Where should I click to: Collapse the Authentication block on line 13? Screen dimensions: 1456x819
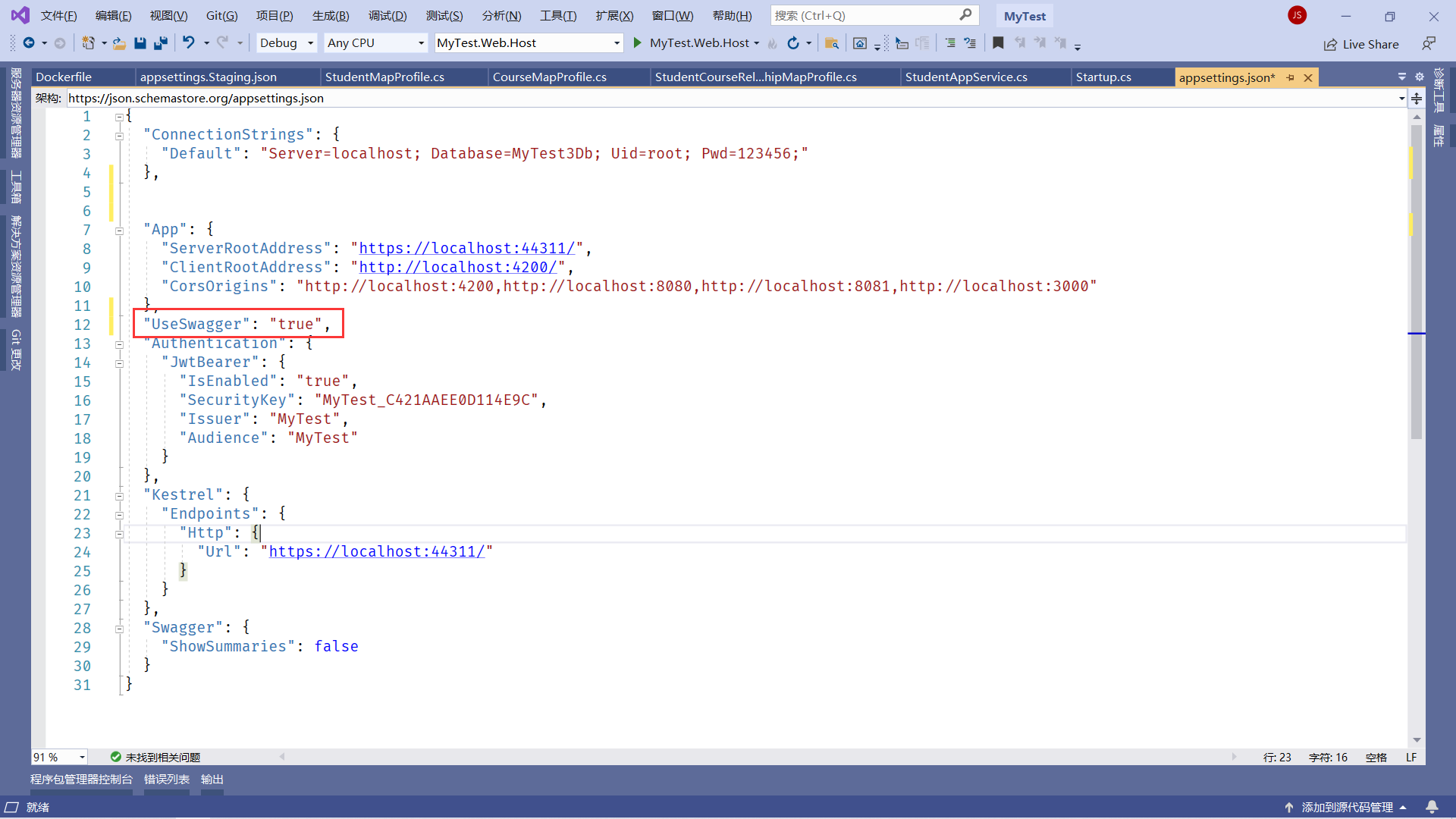(119, 344)
